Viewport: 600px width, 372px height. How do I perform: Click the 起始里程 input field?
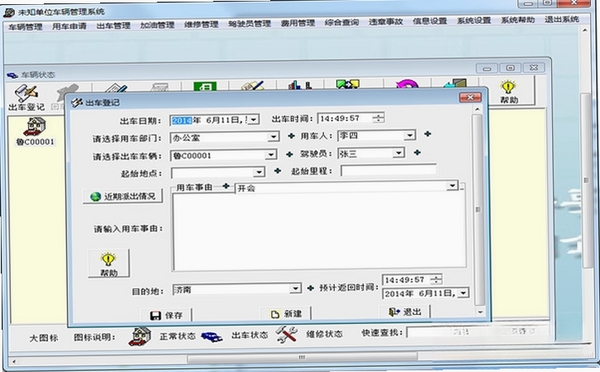tap(388, 170)
